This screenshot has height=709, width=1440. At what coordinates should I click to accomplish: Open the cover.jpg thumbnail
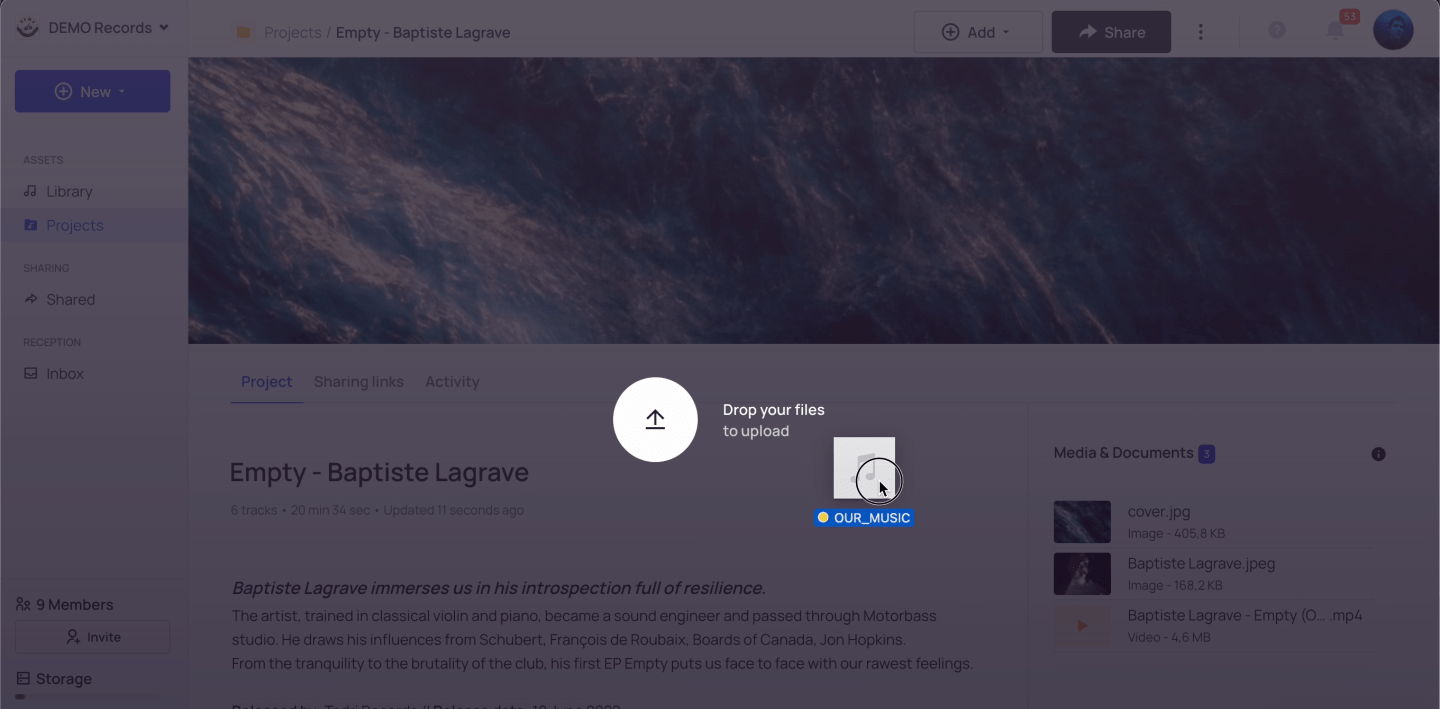pos(1082,522)
